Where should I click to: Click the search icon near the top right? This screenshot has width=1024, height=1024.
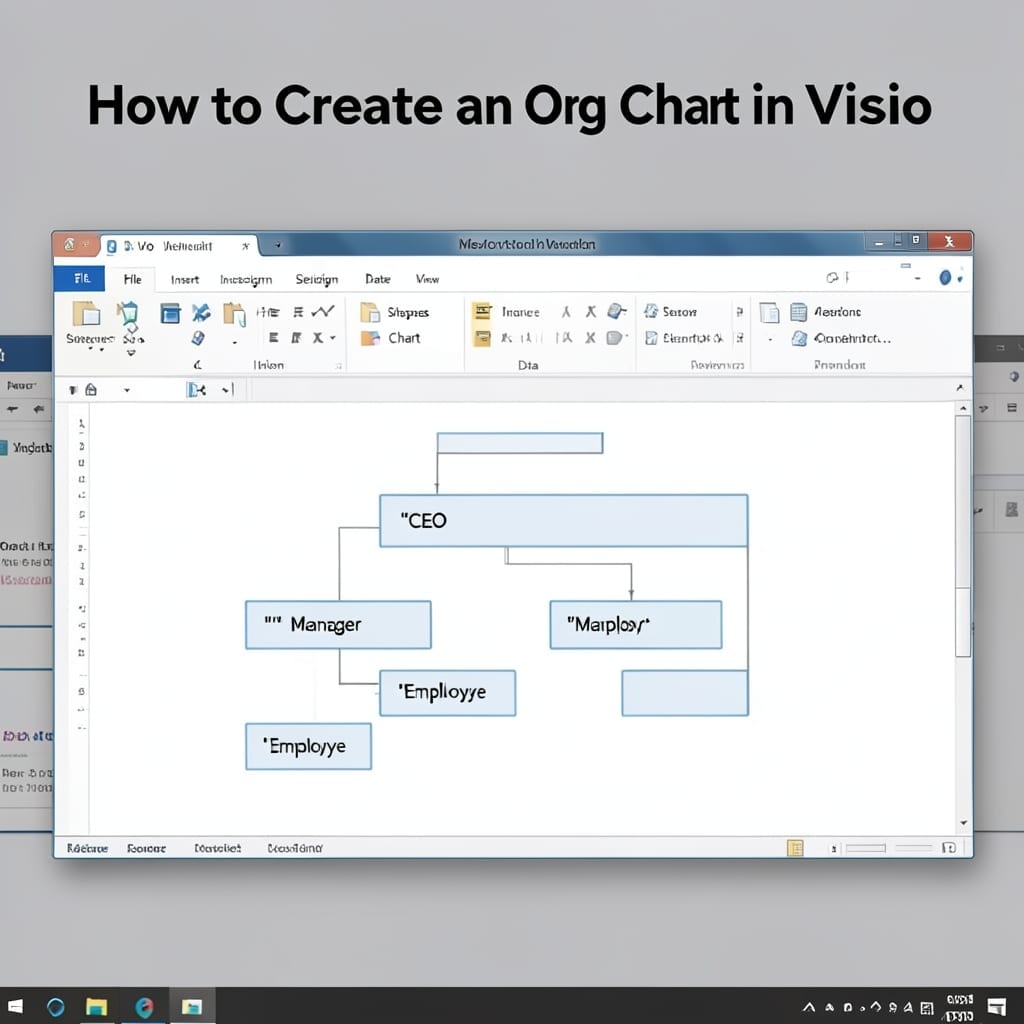tap(832, 278)
